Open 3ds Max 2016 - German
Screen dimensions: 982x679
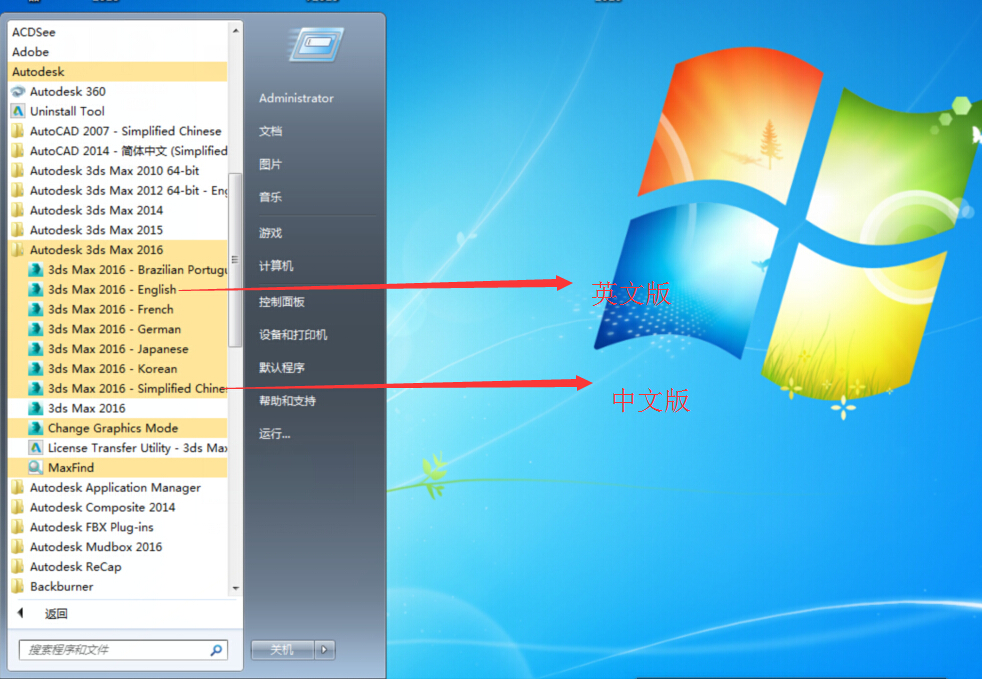[x=112, y=328]
